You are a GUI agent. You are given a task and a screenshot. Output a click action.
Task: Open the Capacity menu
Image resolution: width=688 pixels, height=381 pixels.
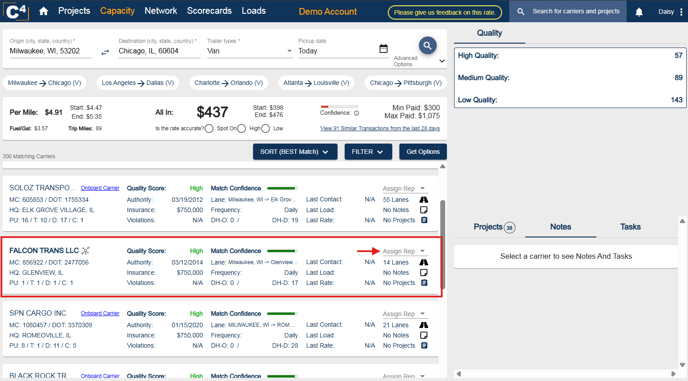[x=117, y=11]
